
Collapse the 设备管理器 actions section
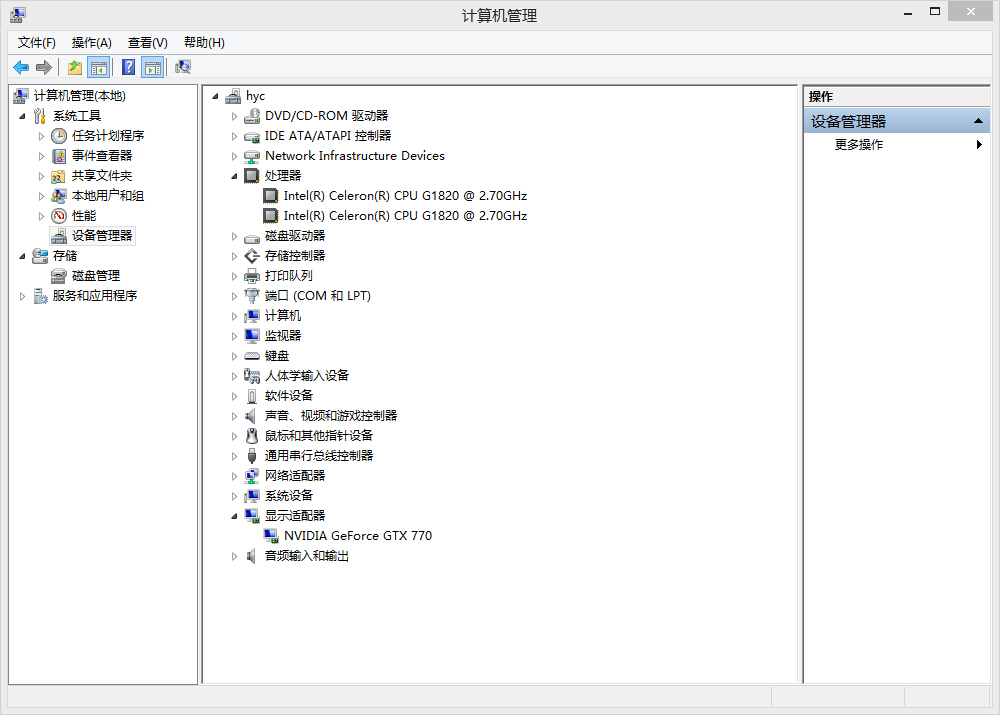[x=978, y=121]
